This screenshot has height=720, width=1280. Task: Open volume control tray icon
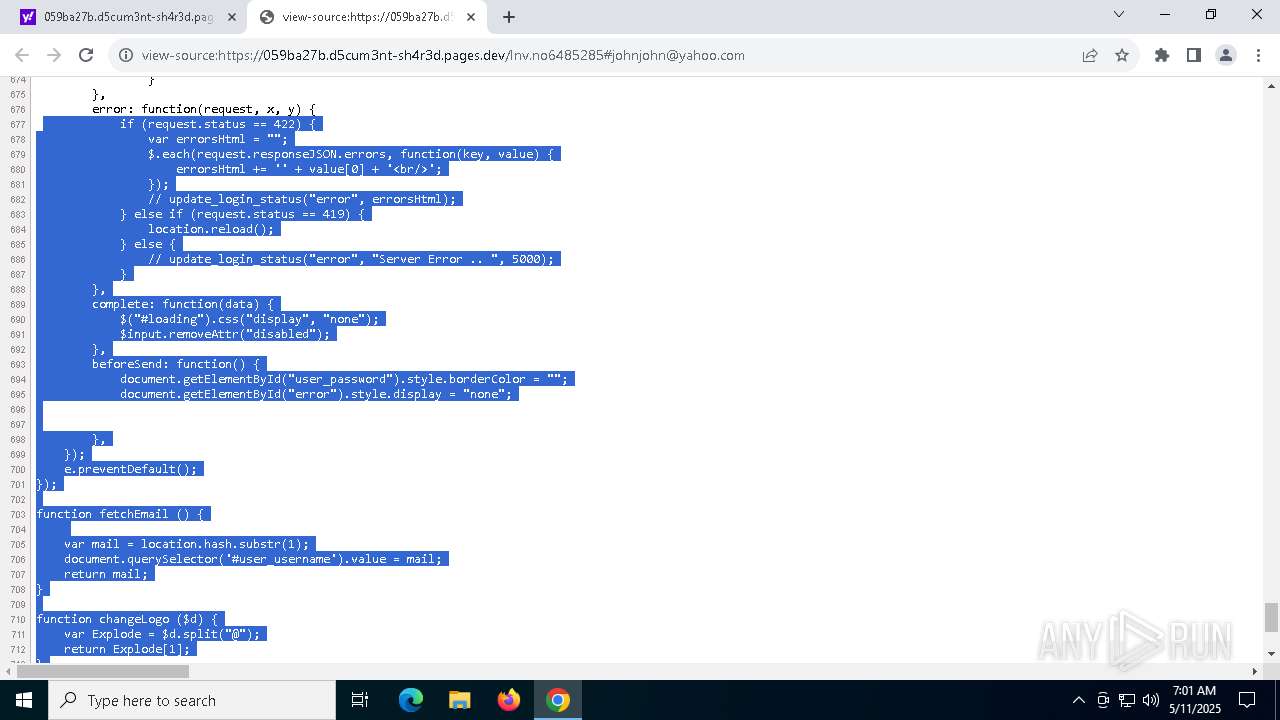(x=1151, y=700)
